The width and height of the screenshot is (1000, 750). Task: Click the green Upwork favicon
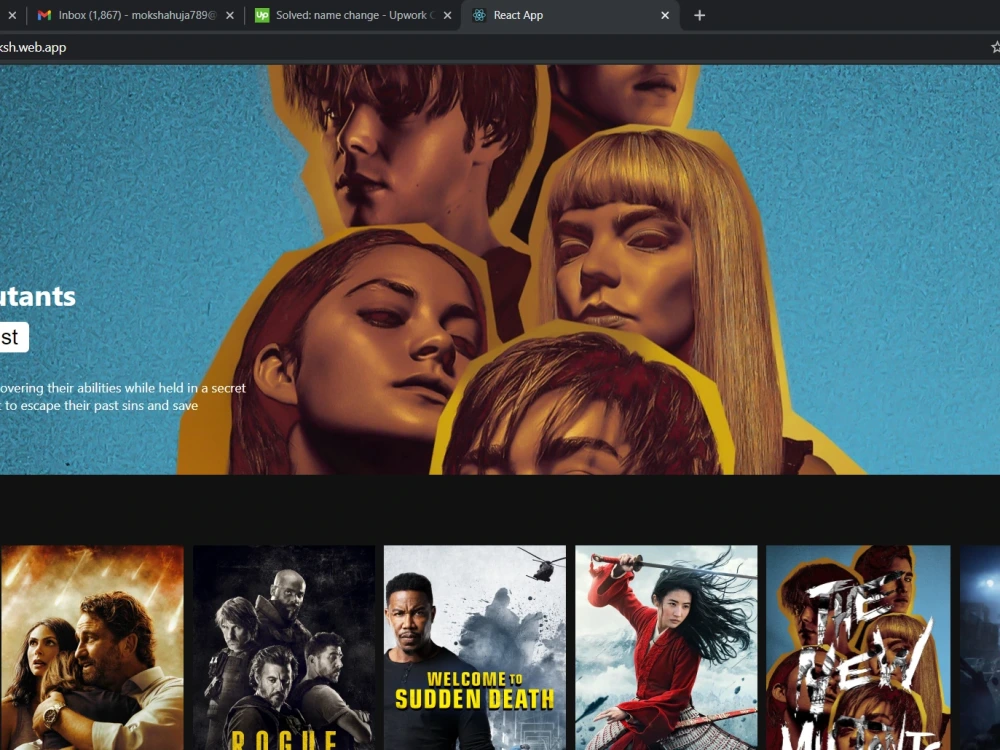pos(262,15)
